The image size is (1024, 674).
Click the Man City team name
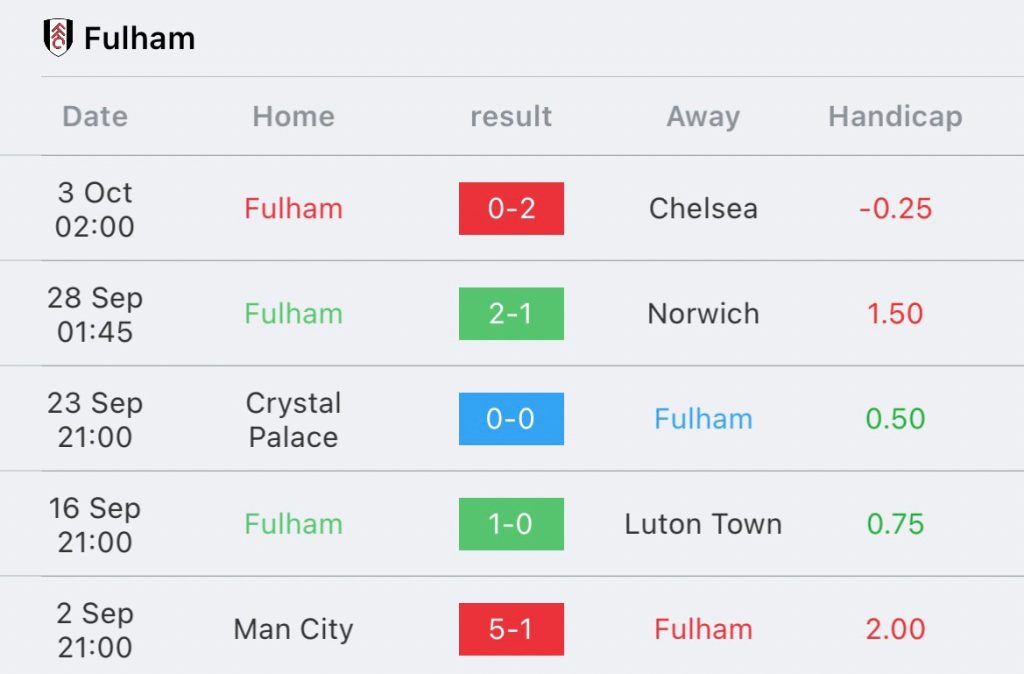coord(293,630)
